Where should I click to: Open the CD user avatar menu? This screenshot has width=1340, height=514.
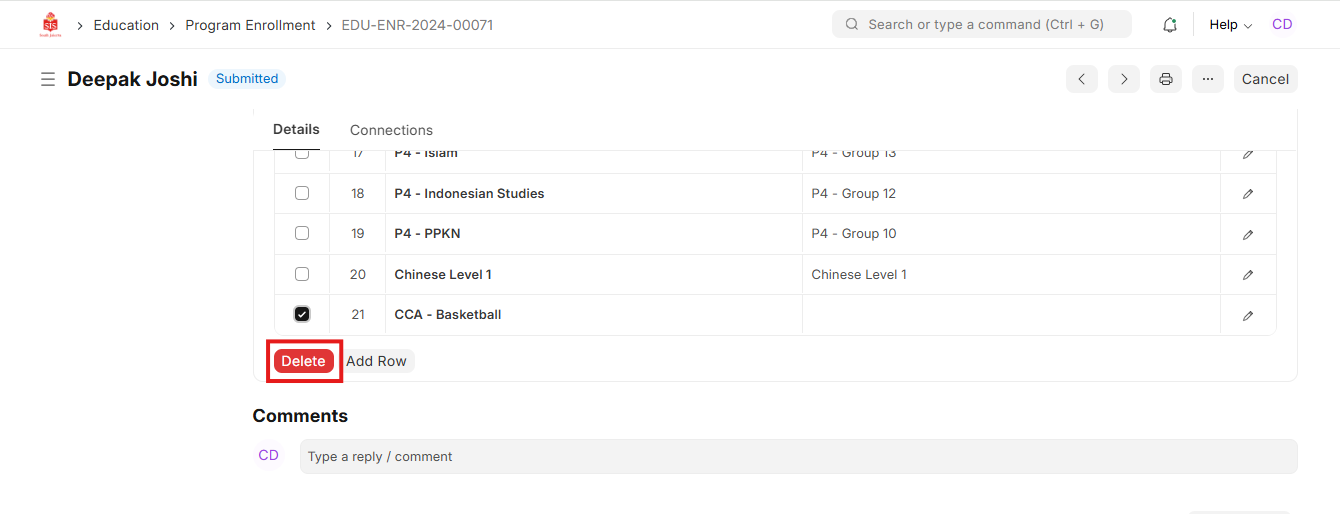click(x=1282, y=25)
